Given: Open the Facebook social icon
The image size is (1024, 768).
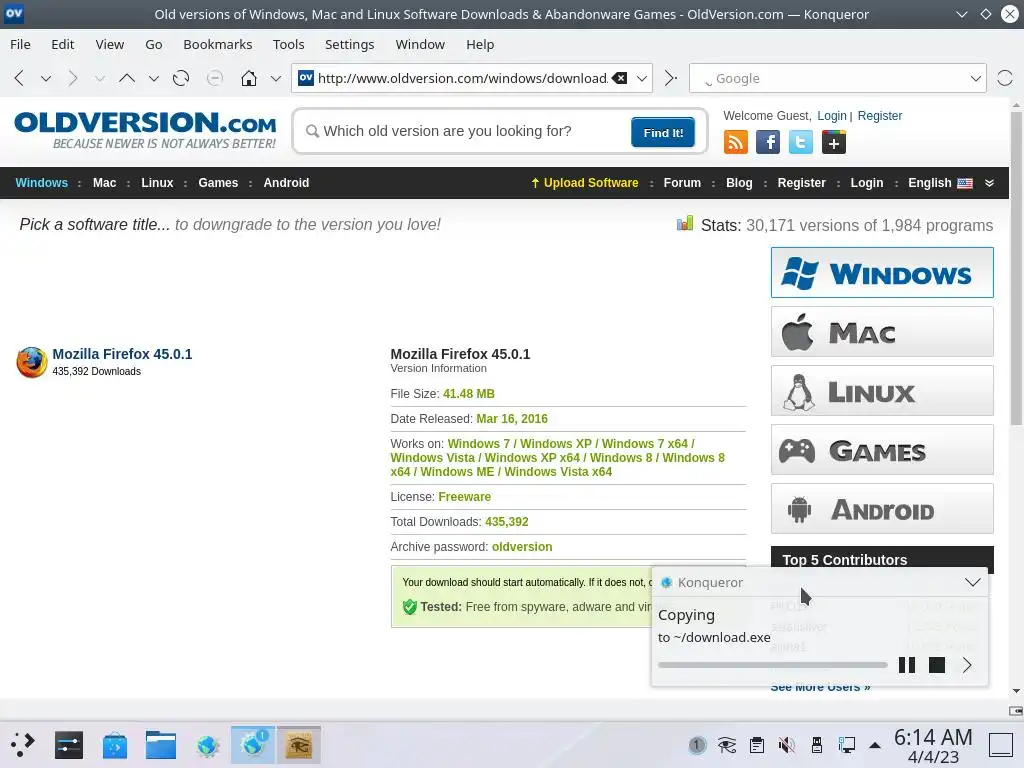Looking at the screenshot, I should click(x=768, y=142).
